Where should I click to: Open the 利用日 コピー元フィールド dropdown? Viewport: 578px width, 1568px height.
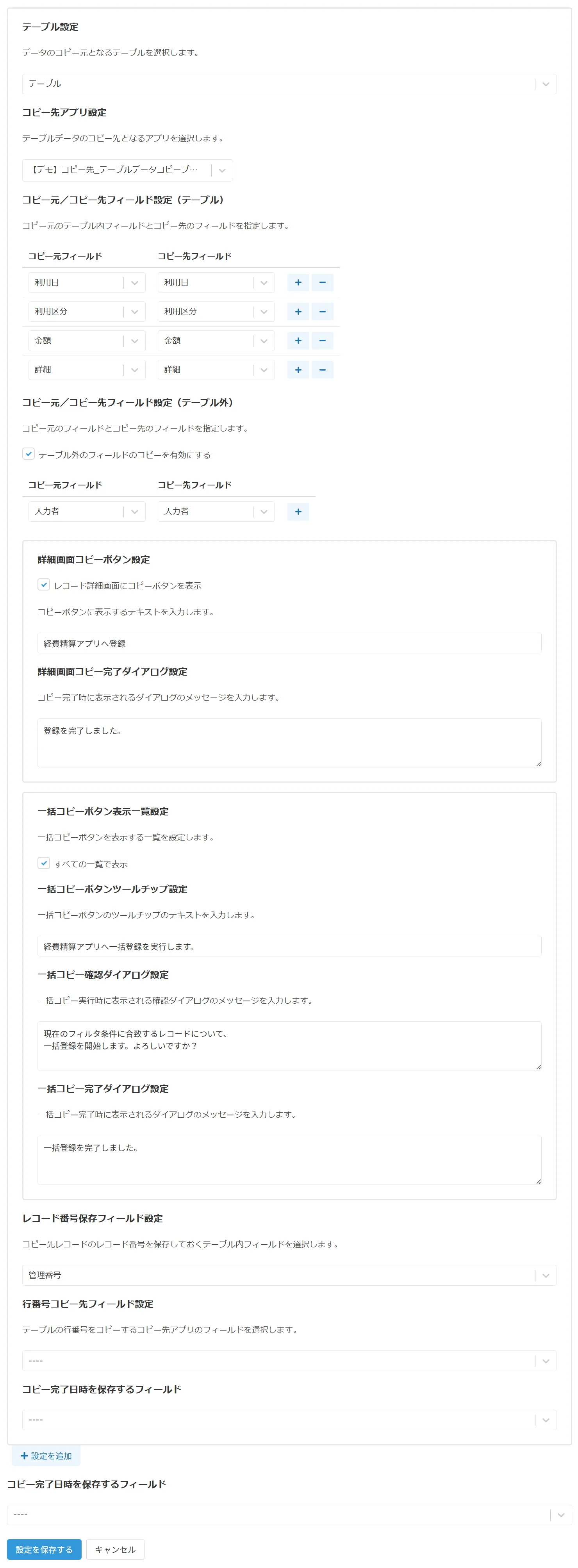click(x=87, y=282)
